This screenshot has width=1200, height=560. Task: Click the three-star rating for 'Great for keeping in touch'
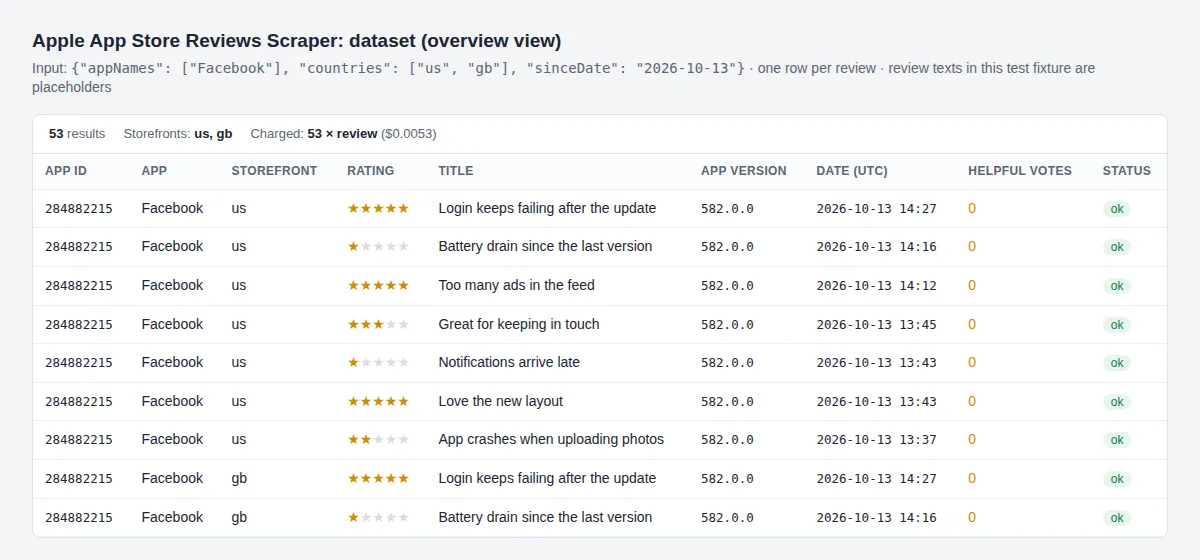(x=378, y=324)
